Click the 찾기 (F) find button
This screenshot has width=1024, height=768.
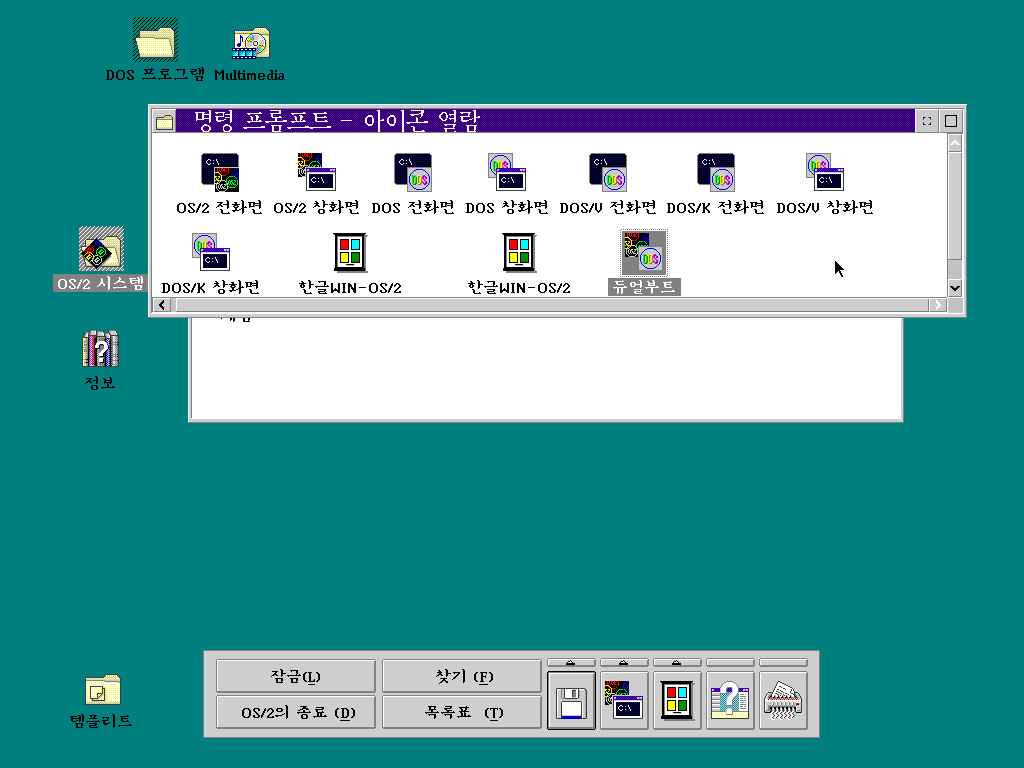pos(462,676)
